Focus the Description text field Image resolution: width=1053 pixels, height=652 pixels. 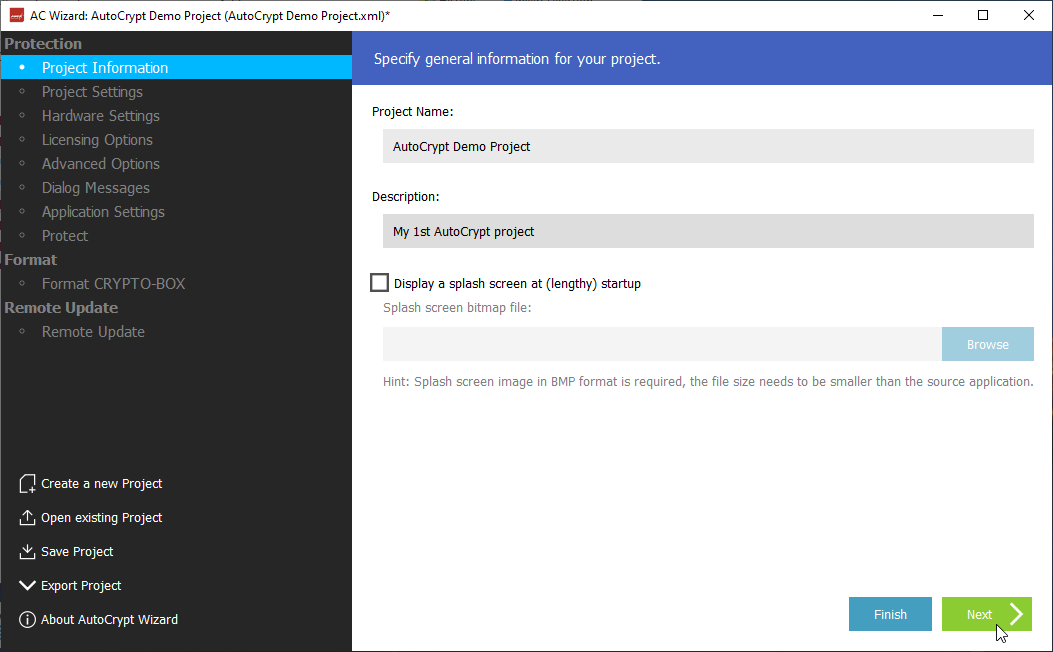(x=707, y=231)
